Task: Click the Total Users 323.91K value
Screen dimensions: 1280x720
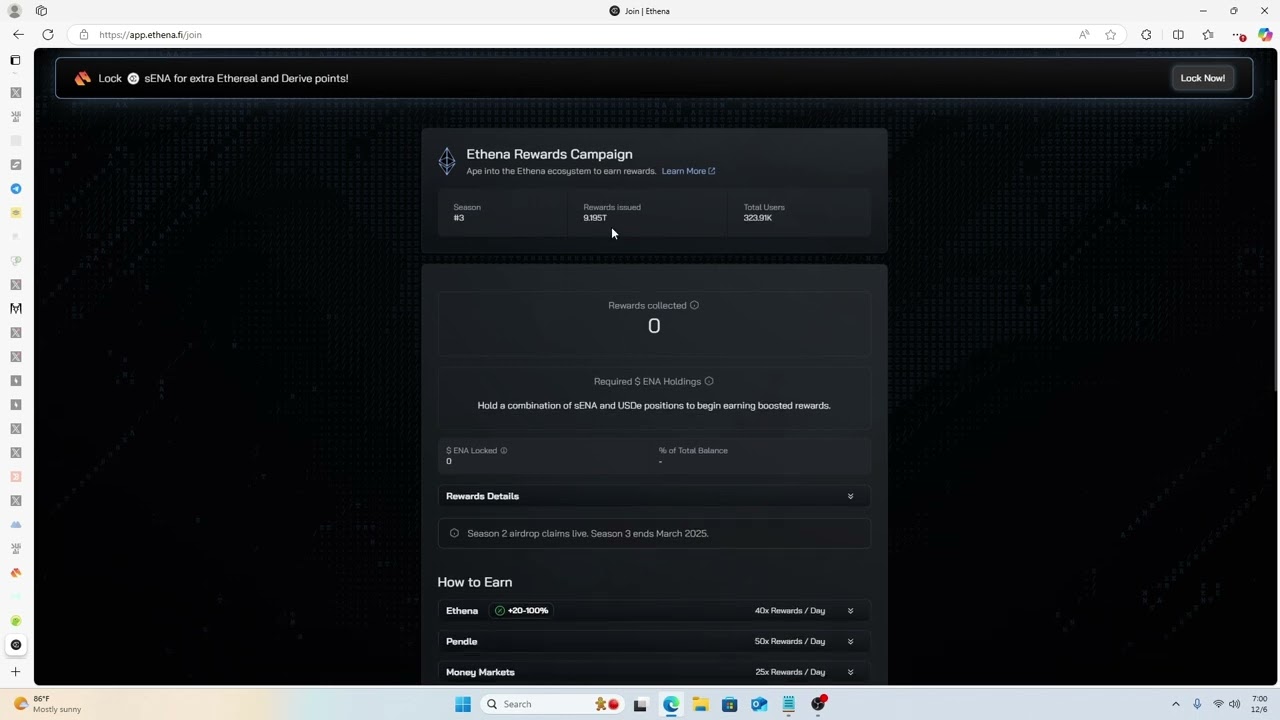Action: pos(757,218)
